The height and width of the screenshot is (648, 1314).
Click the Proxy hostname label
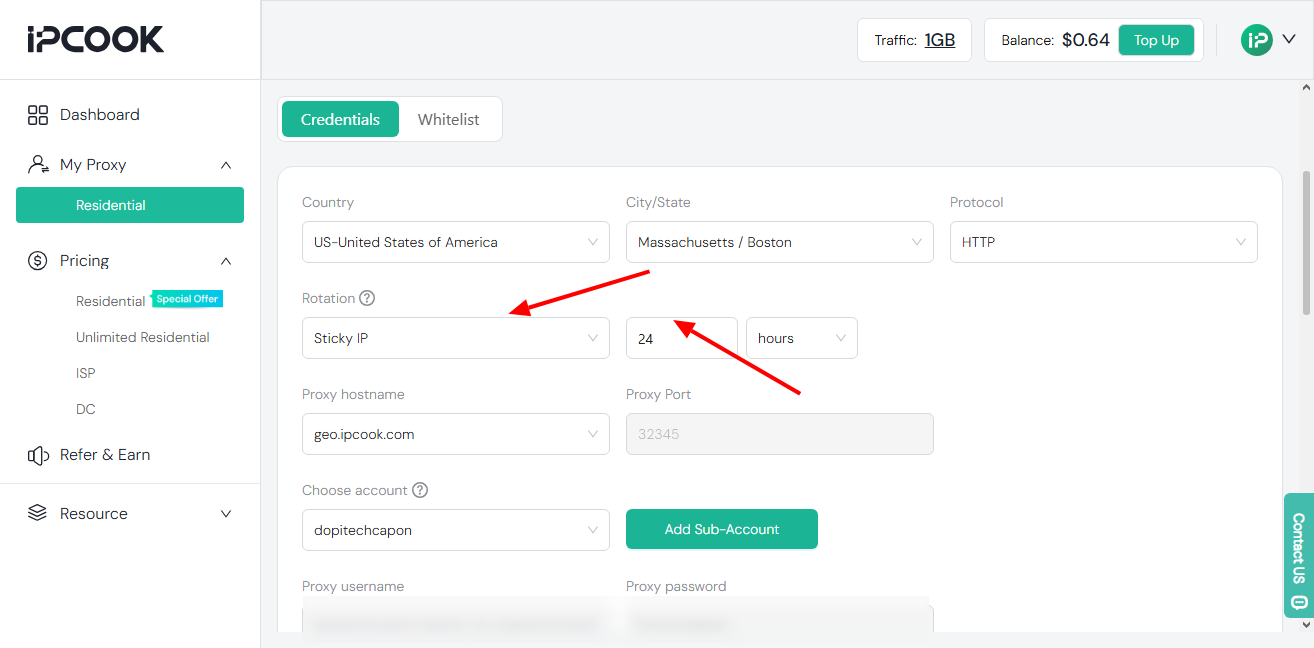pos(353,394)
